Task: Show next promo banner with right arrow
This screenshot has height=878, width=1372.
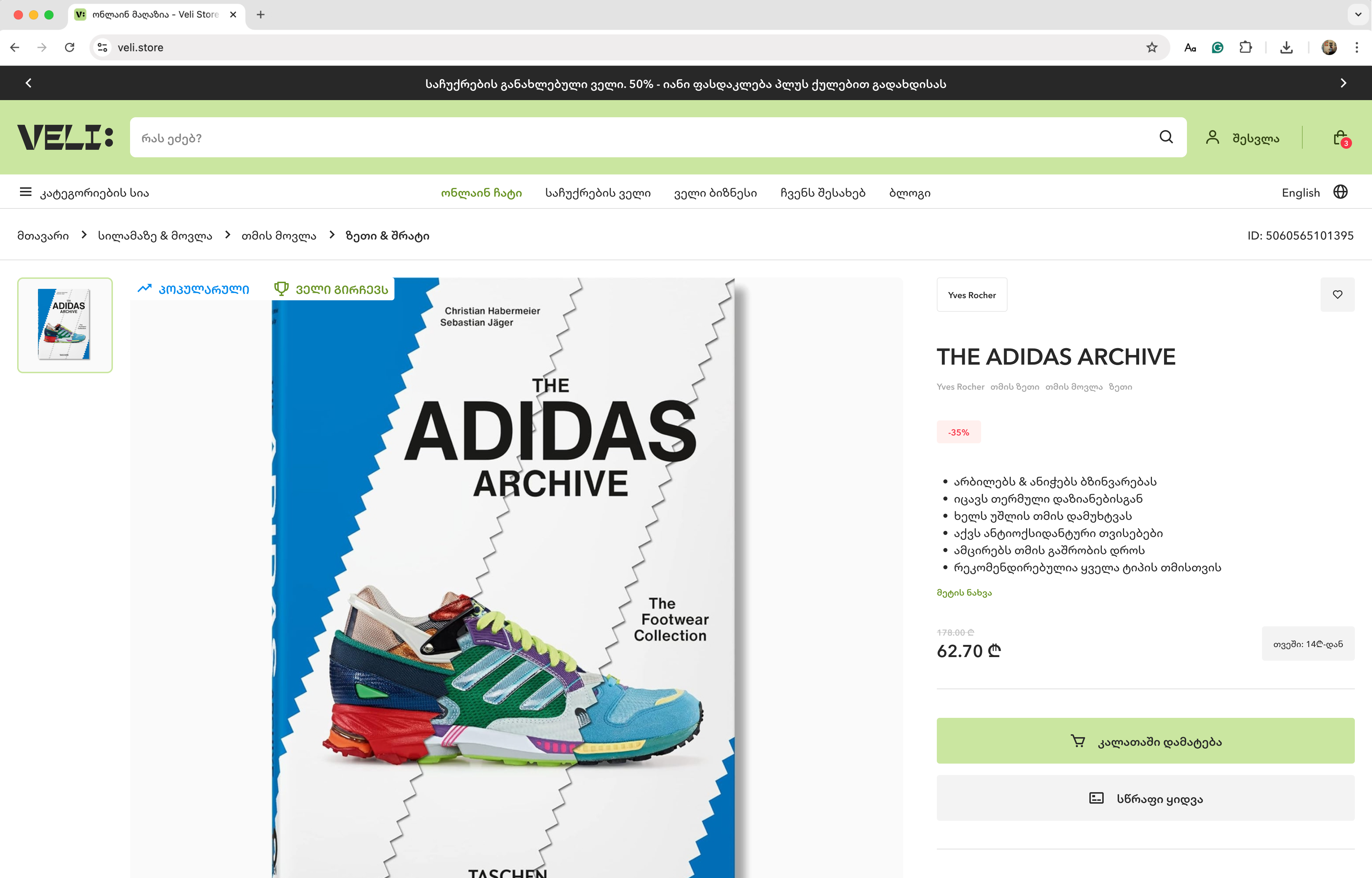Action: [1343, 83]
